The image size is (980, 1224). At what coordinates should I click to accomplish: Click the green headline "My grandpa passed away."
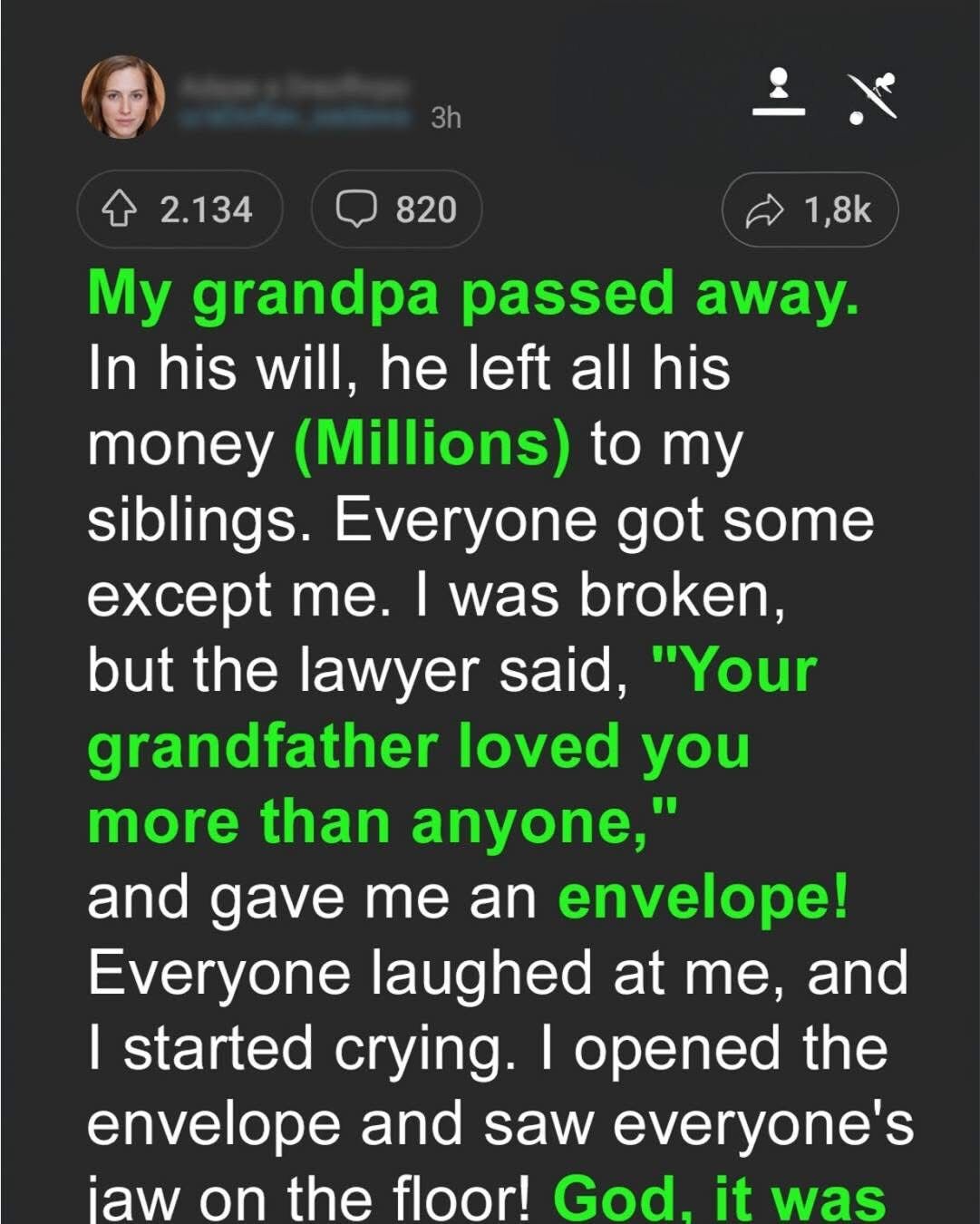472,294
